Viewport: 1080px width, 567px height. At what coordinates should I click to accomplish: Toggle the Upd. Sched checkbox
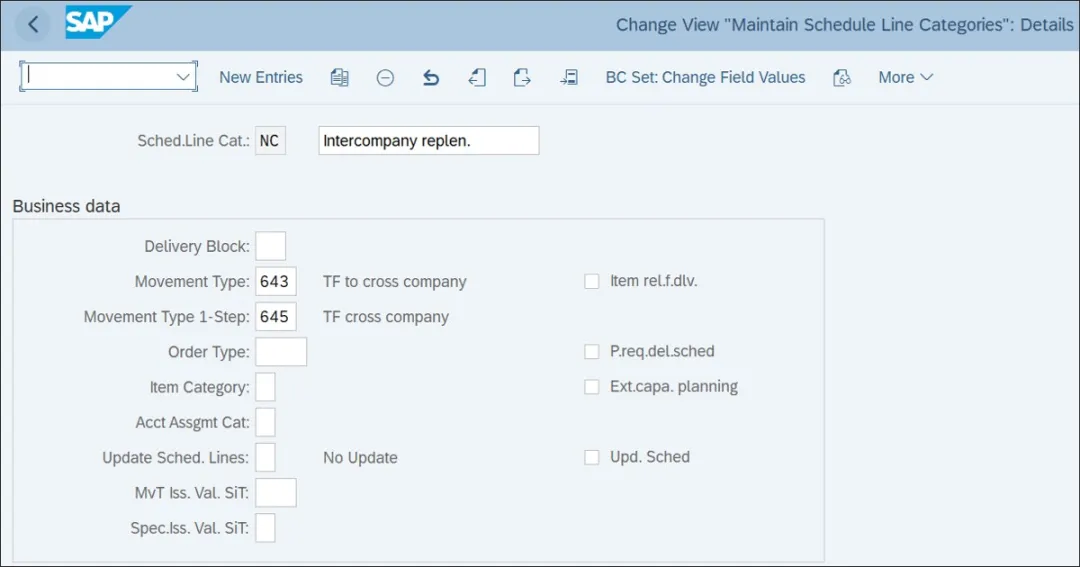pos(592,457)
